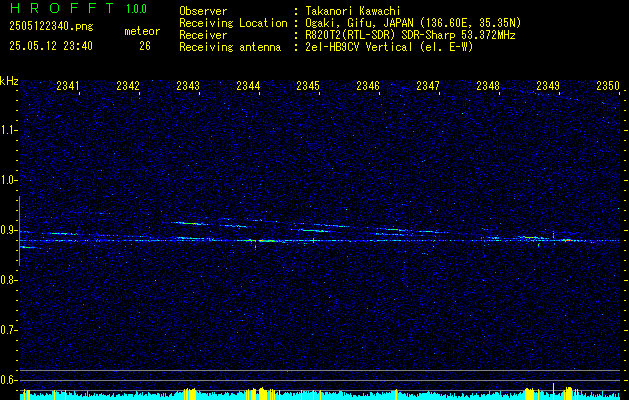629x400 pixels.
Task: Click the meteor count value 26
Action: pos(145,46)
